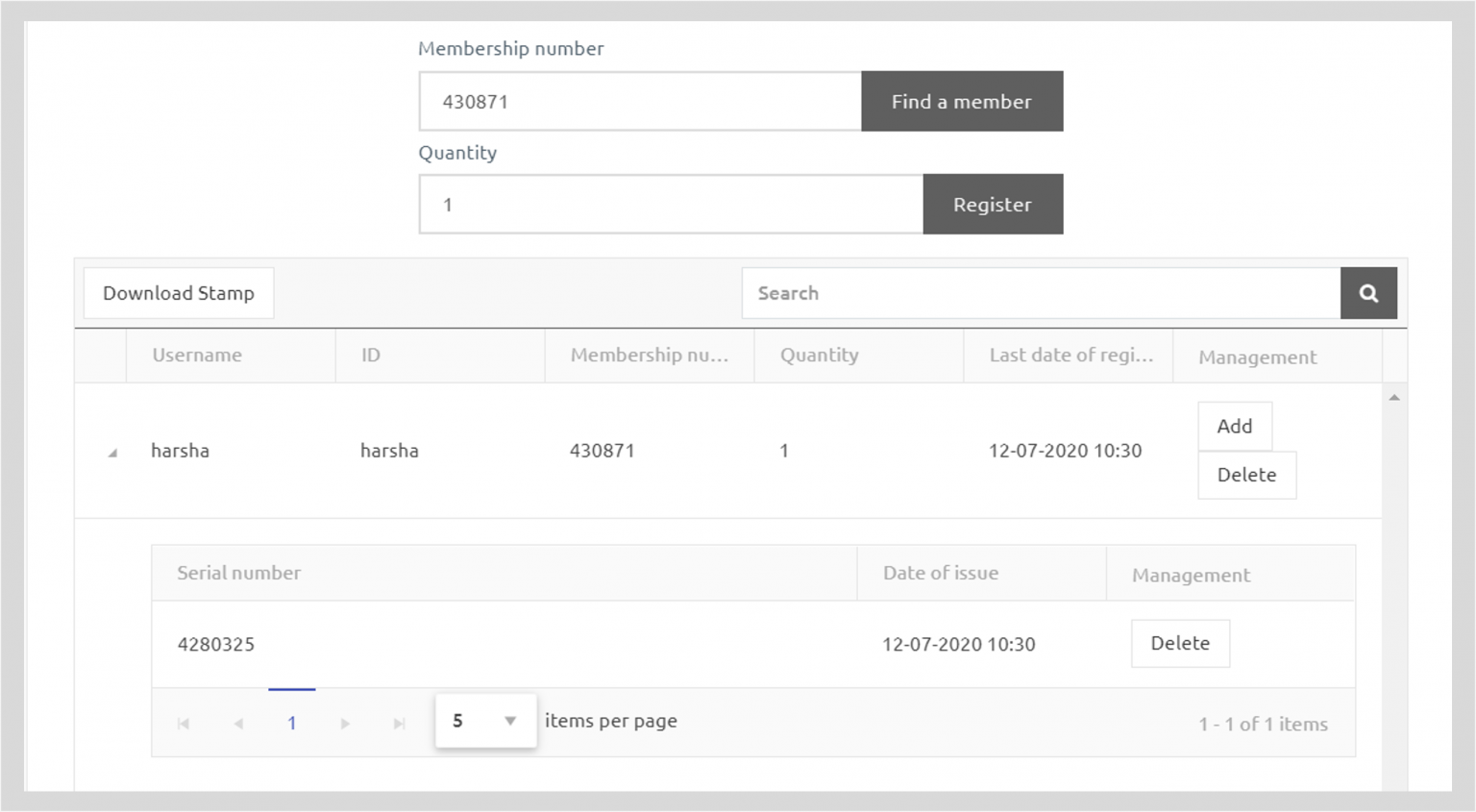Sort by the Username column header
The height and width of the screenshot is (812, 1476).
pos(196,355)
